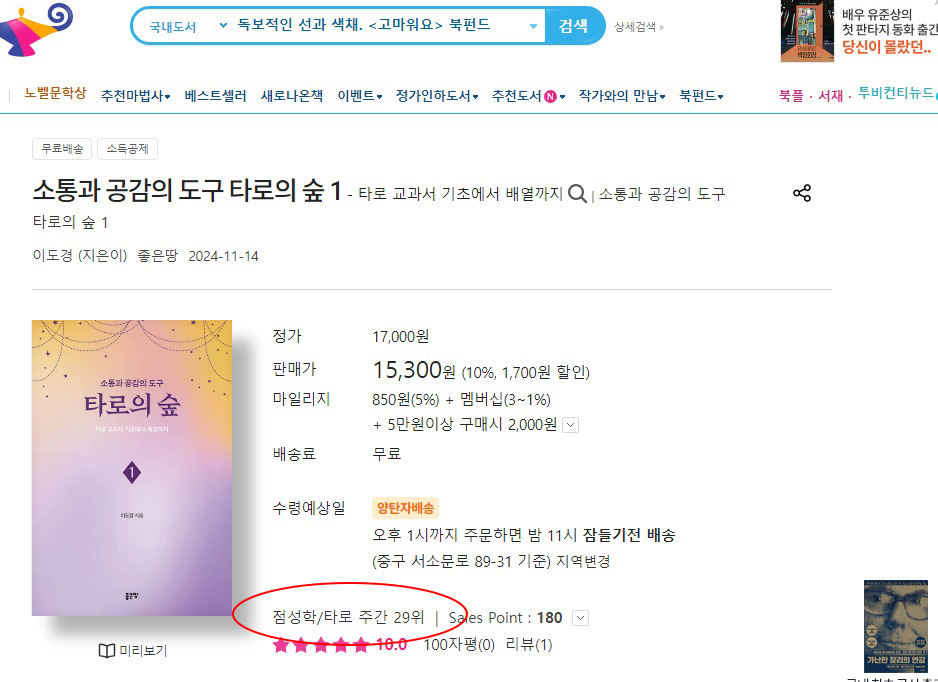Open the 새로나온책 menu item
The image size is (938, 682).
pos(292,96)
